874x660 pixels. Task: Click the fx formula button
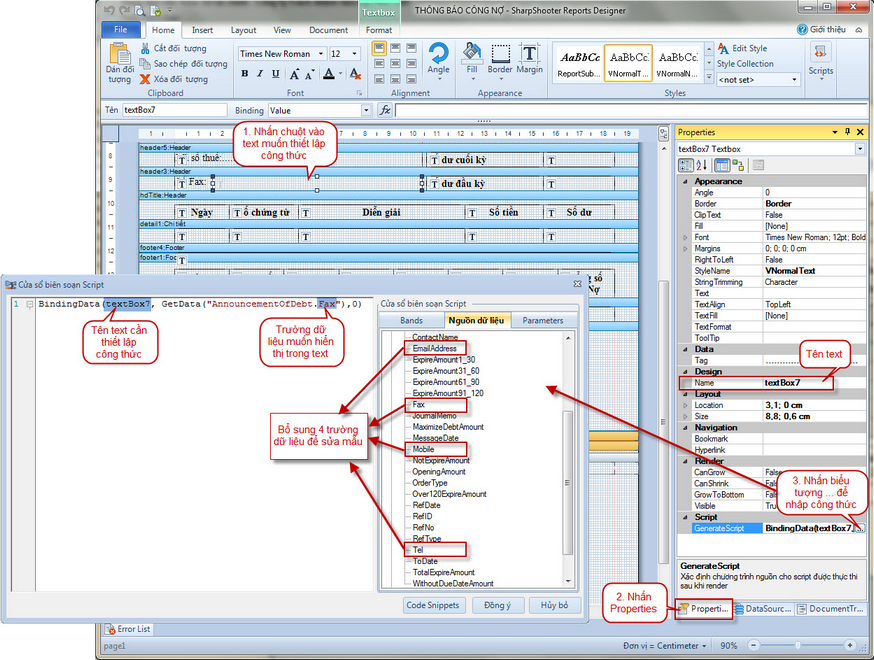click(x=385, y=110)
